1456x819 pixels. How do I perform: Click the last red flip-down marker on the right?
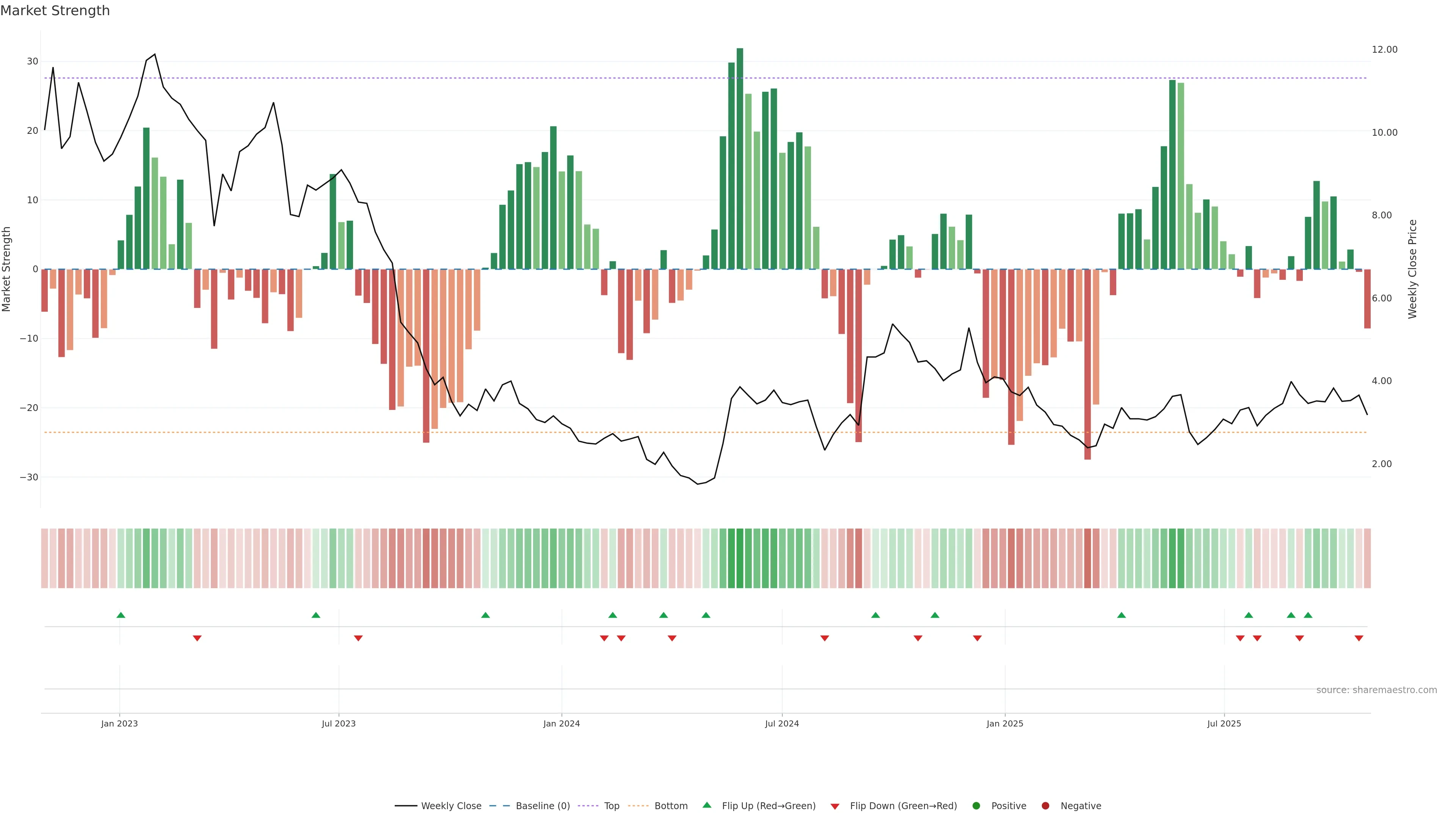click(1359, 638)
